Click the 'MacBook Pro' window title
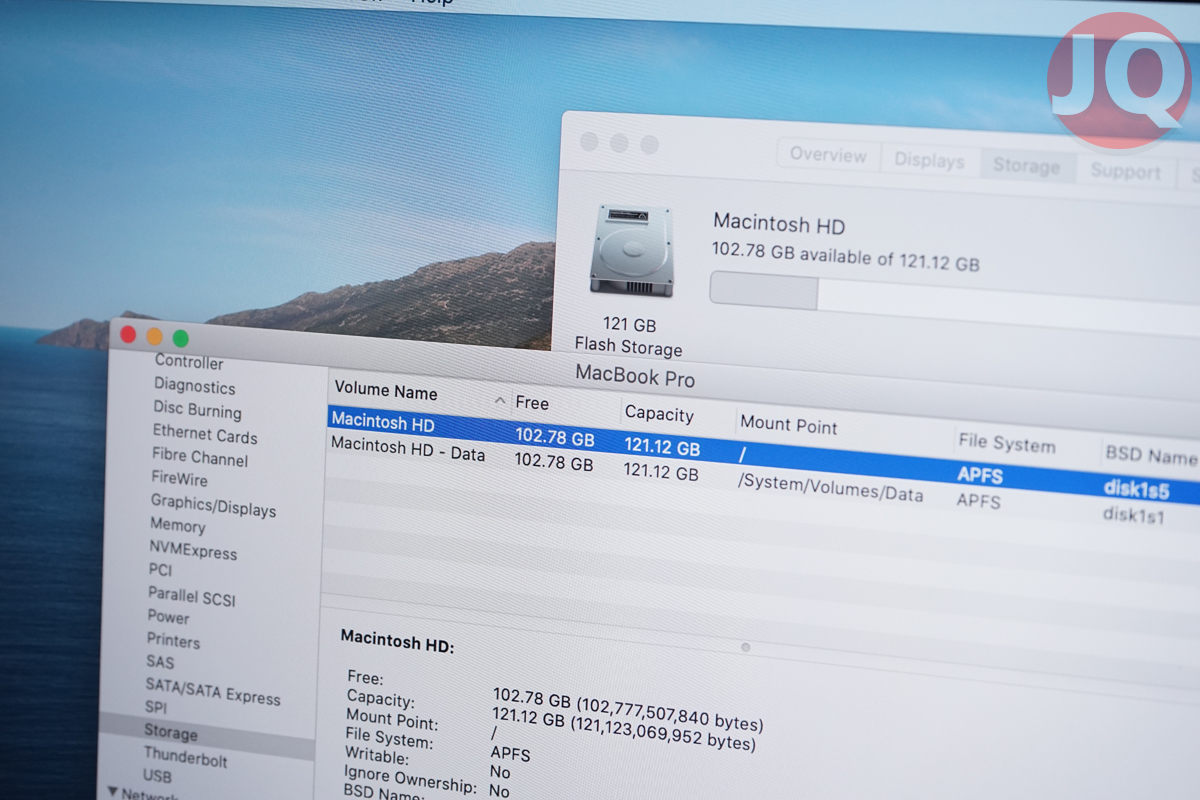Image resolution: width=1200 pixels, height=800 pixels. coord(635,376)
